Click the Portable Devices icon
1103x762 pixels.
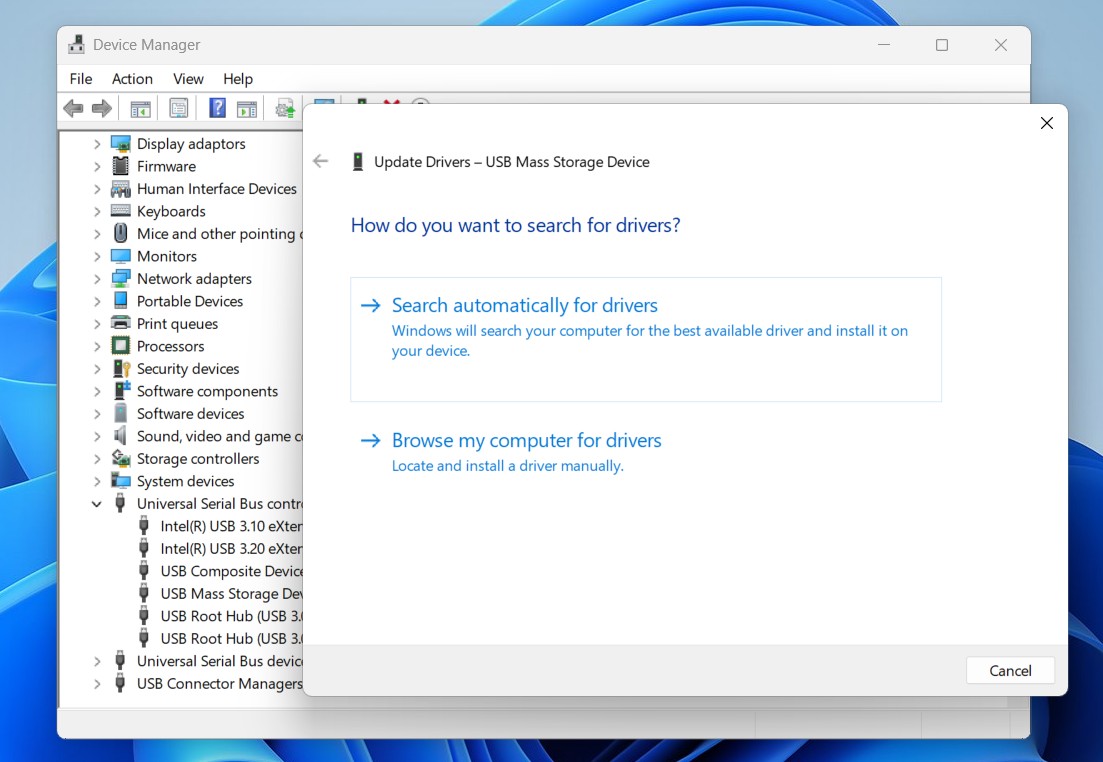[x=121, y=300]
